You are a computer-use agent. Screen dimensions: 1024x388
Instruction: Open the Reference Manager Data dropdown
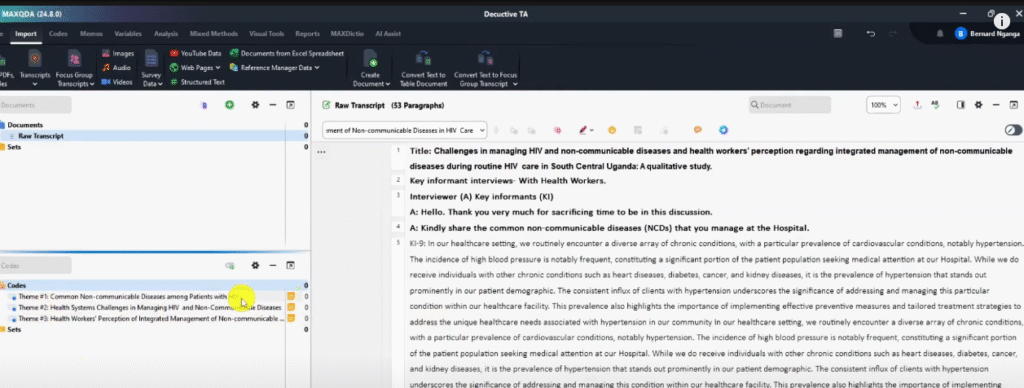point(274,67)
